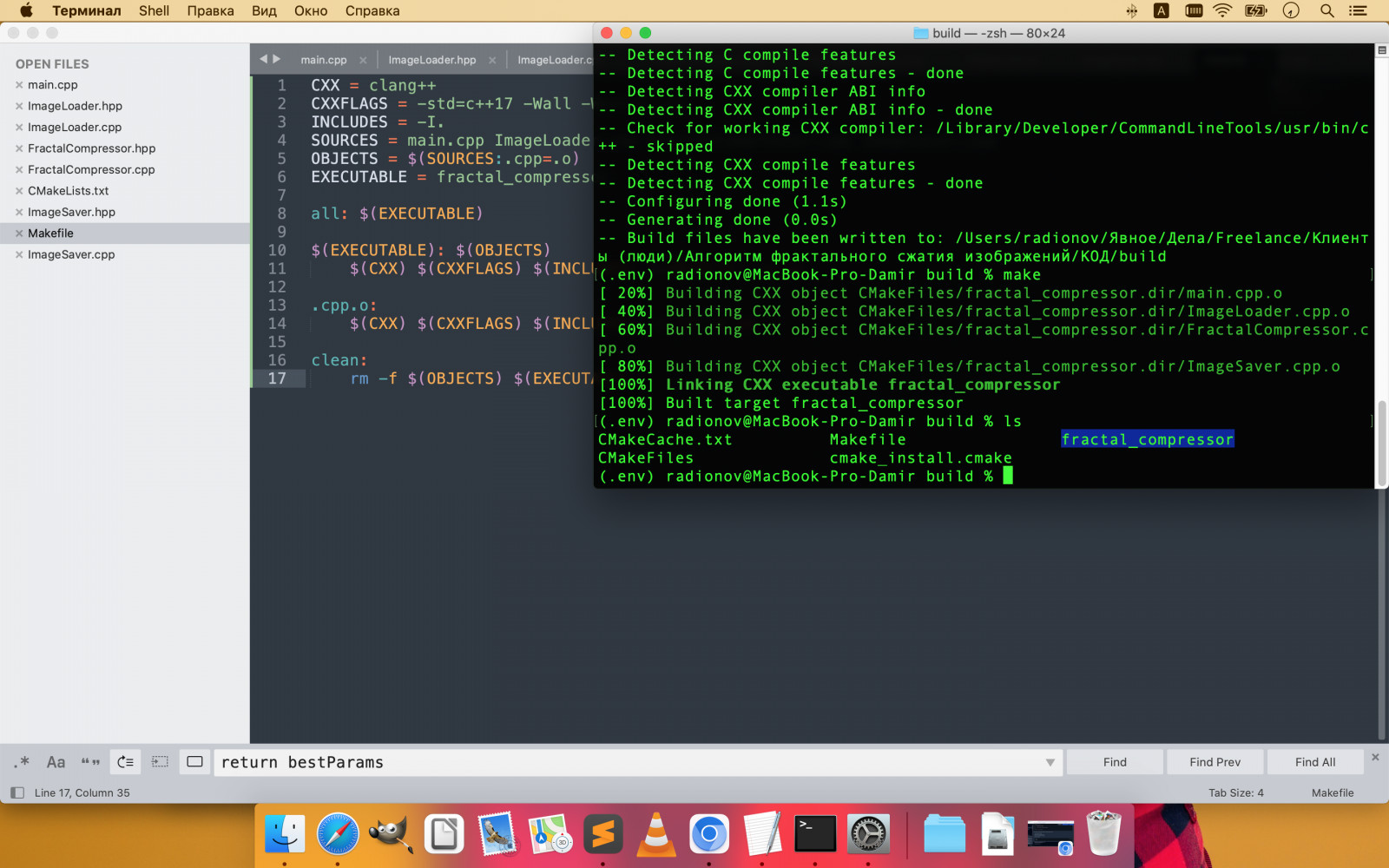Image resolution: width=1389 pixels, height=868 pixels.
Task: Open Sublime Text from the Dock
Action: pyautogui.click(x=603, y=834)
